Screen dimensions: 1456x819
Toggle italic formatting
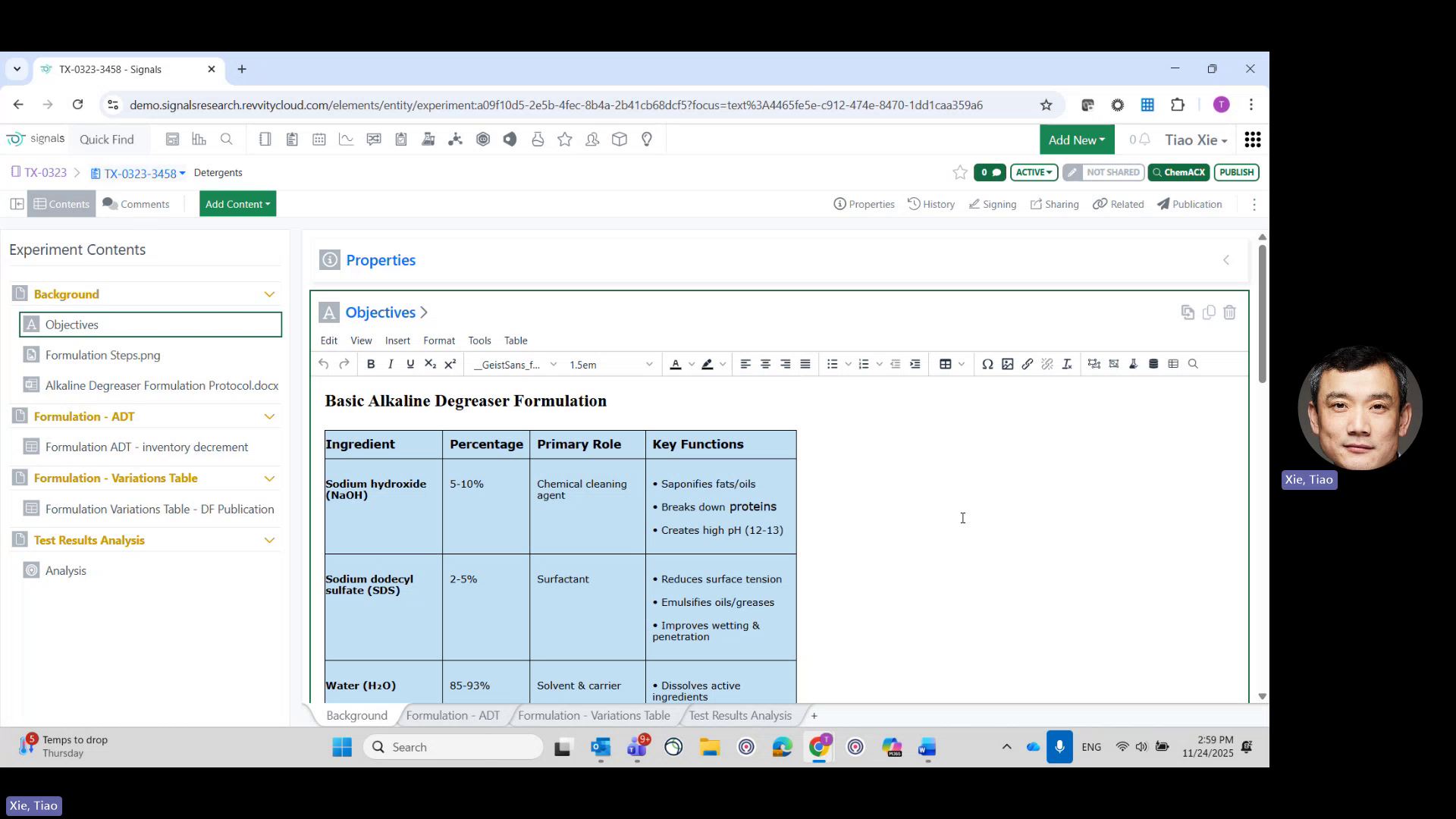pos(390,364)
